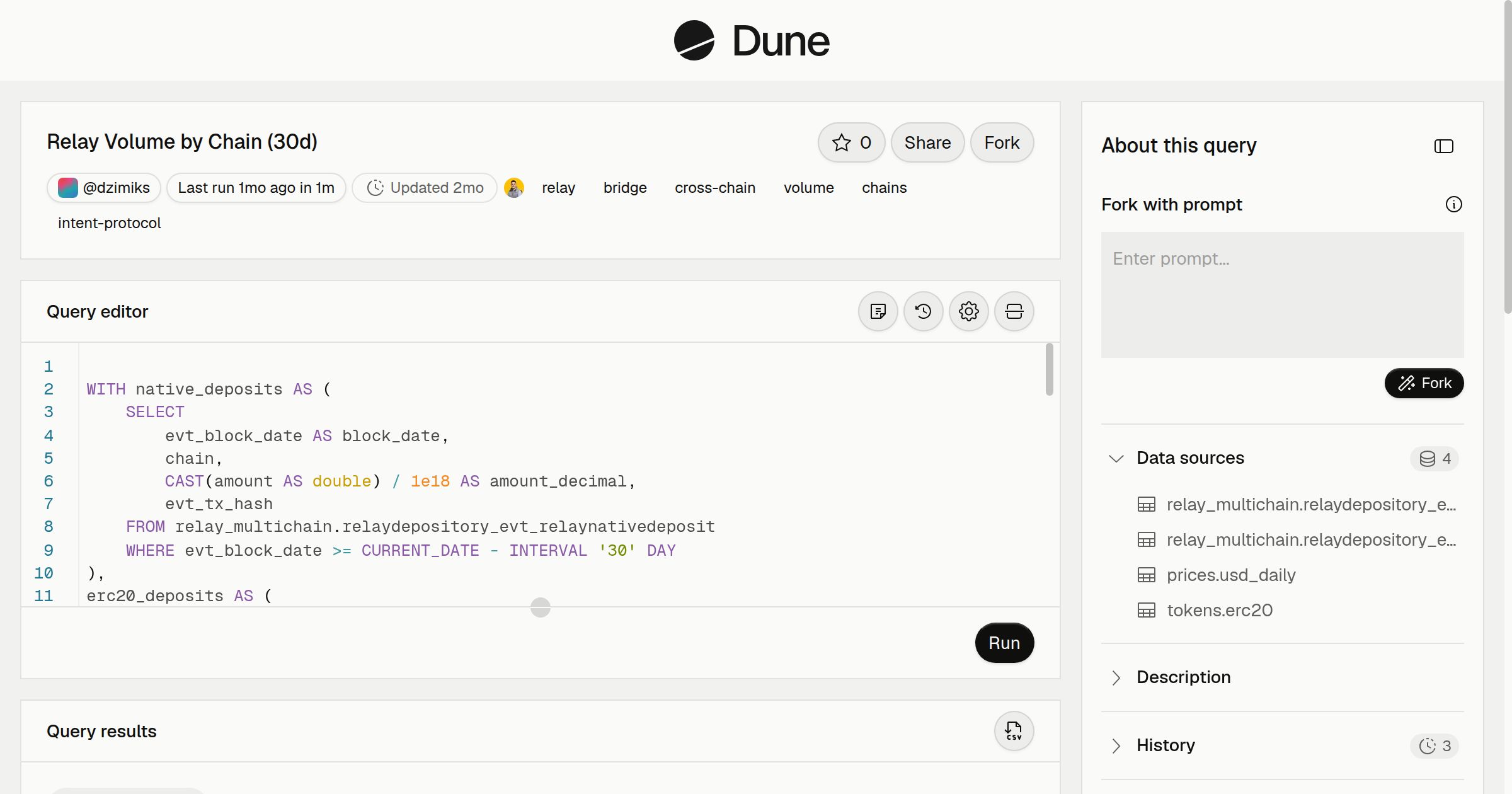Open query settings gear icon
Viewport: 1512px width, 794px height.
click(x=968, y=311)
